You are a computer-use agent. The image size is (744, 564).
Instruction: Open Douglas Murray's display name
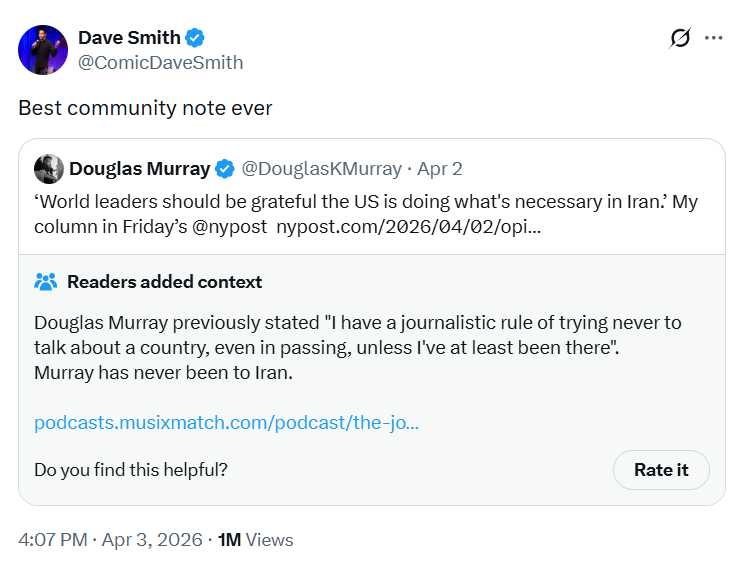coord(140,168)
